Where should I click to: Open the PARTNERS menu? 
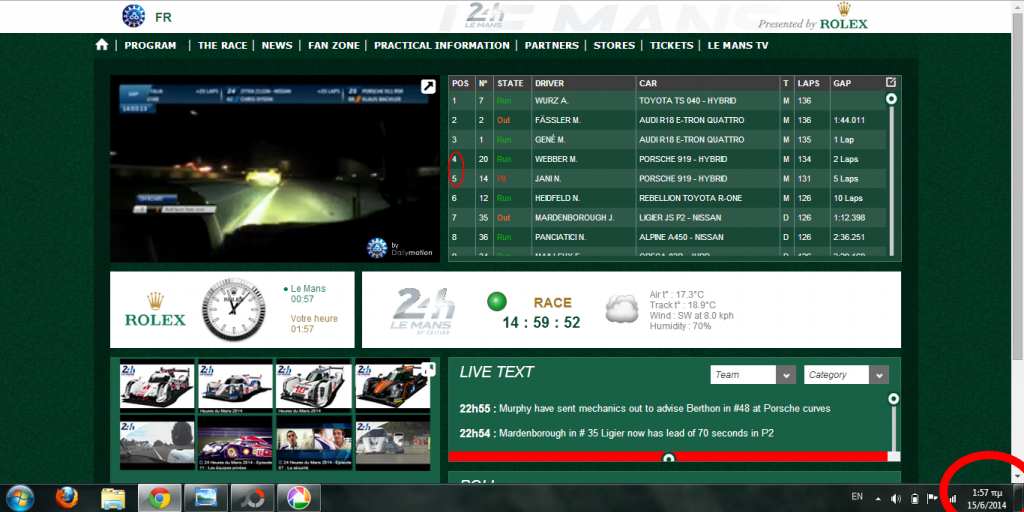(x=552, y=46)
